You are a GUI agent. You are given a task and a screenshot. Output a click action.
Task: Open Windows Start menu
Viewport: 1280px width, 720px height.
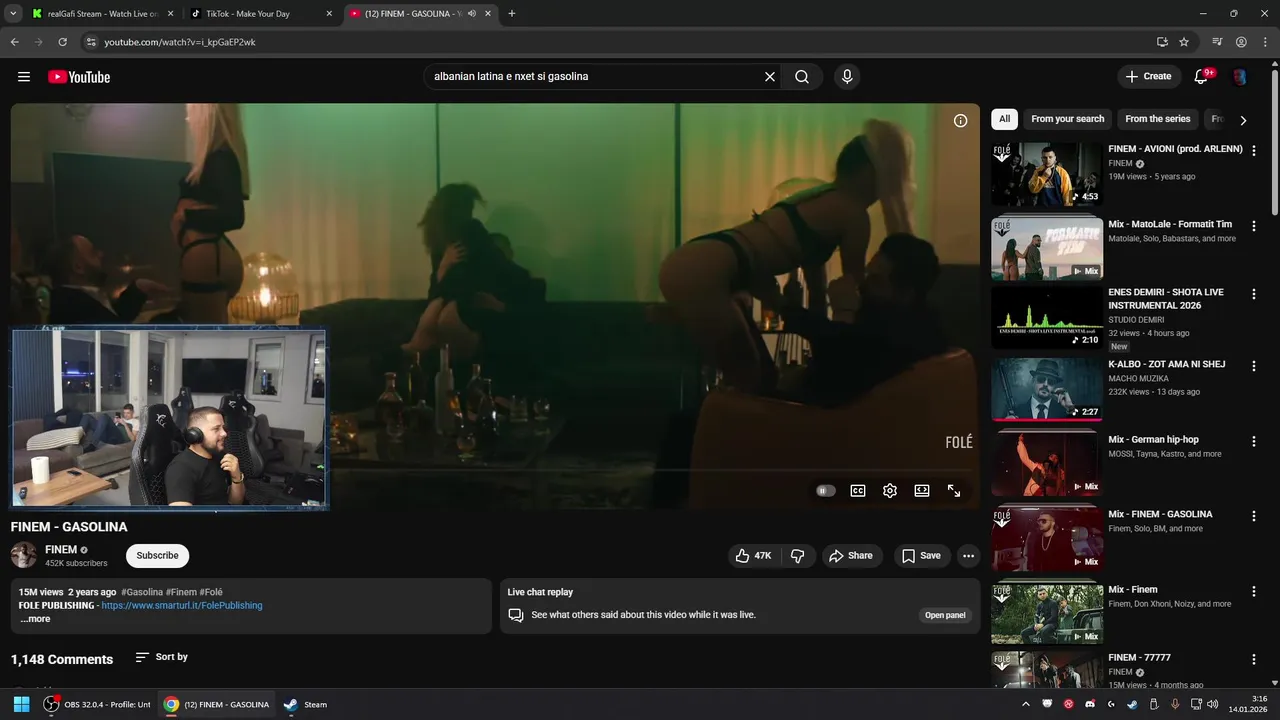tap(21, 704)
